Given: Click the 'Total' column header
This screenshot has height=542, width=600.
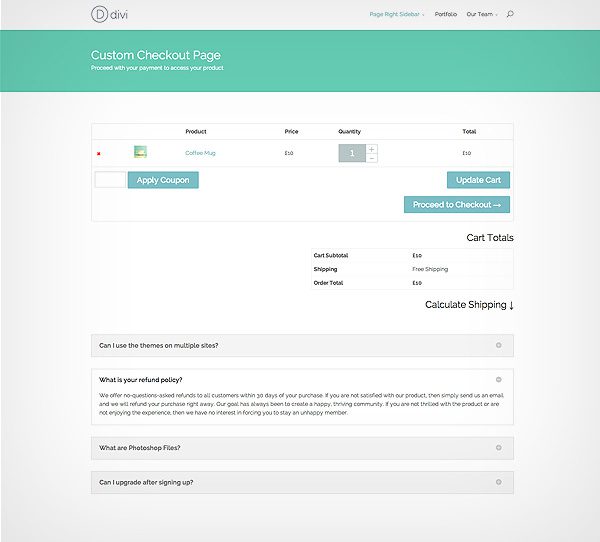Looking at the screenshot, I should coord(469,132).
